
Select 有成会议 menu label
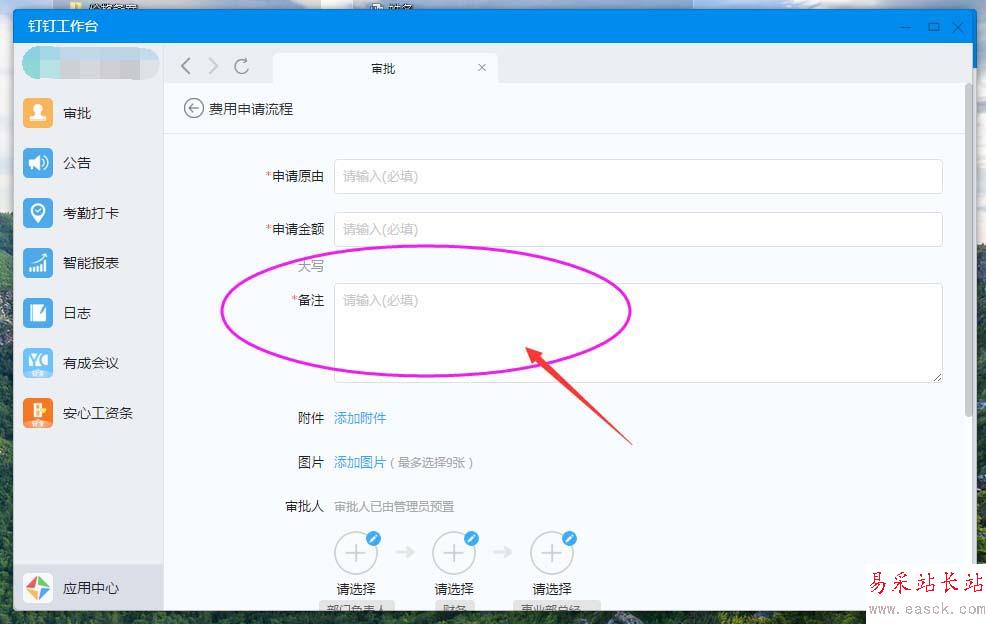tap(91, 363)
